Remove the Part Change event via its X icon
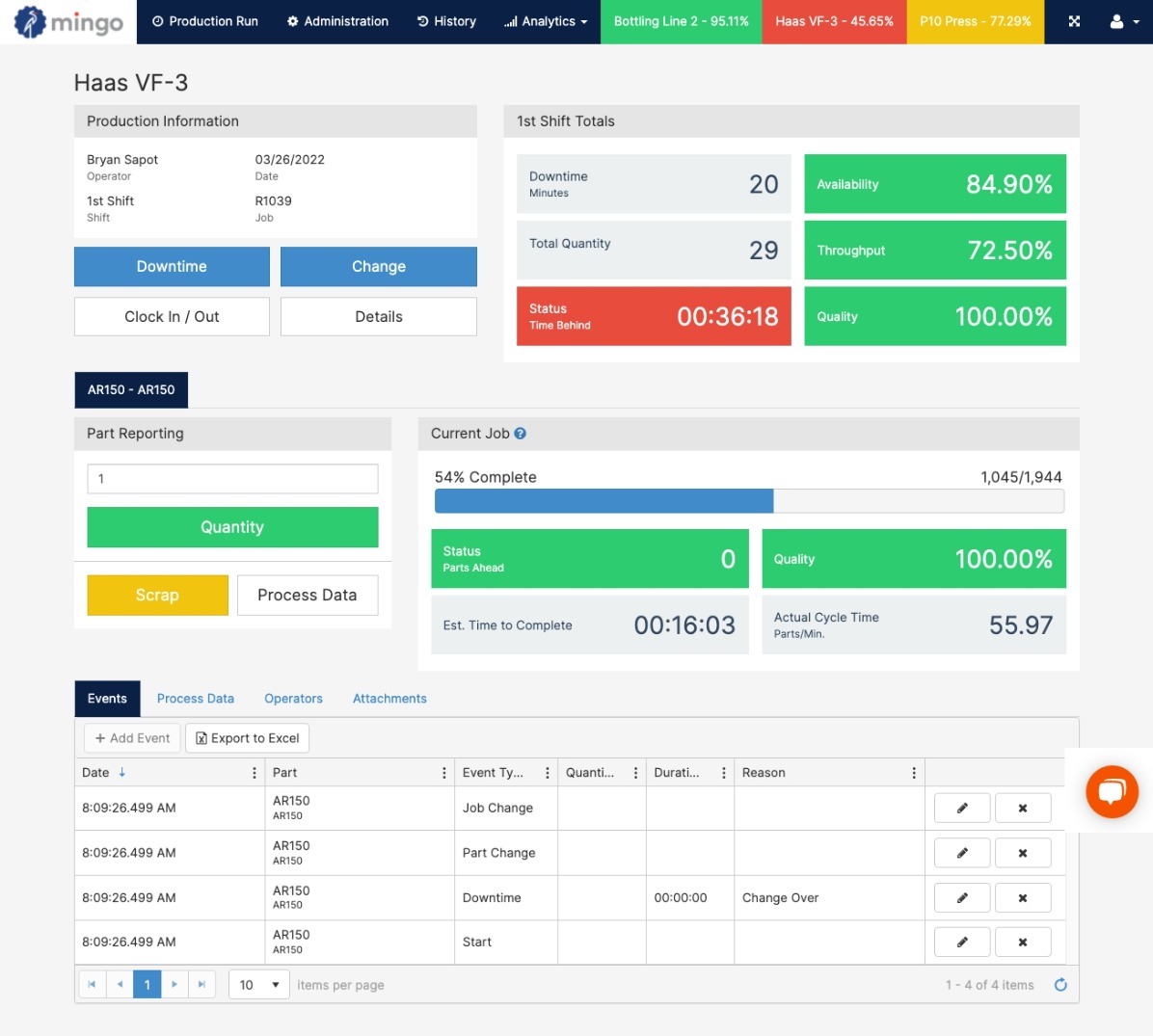The image size is (1153, 1036). [1023, 852]
